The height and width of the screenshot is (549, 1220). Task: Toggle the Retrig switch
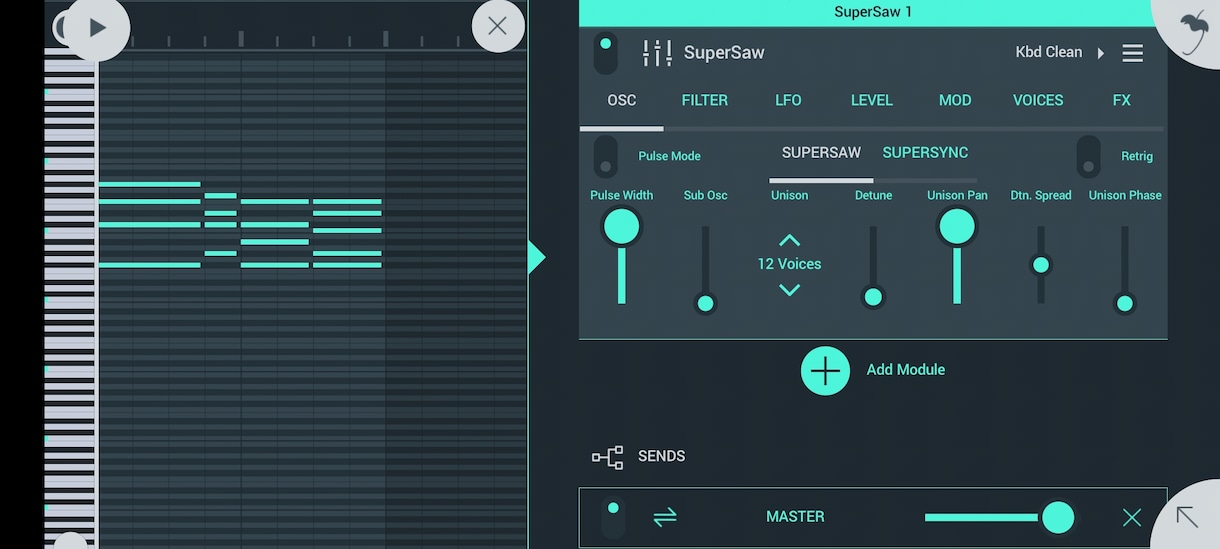pos(1088,157)
